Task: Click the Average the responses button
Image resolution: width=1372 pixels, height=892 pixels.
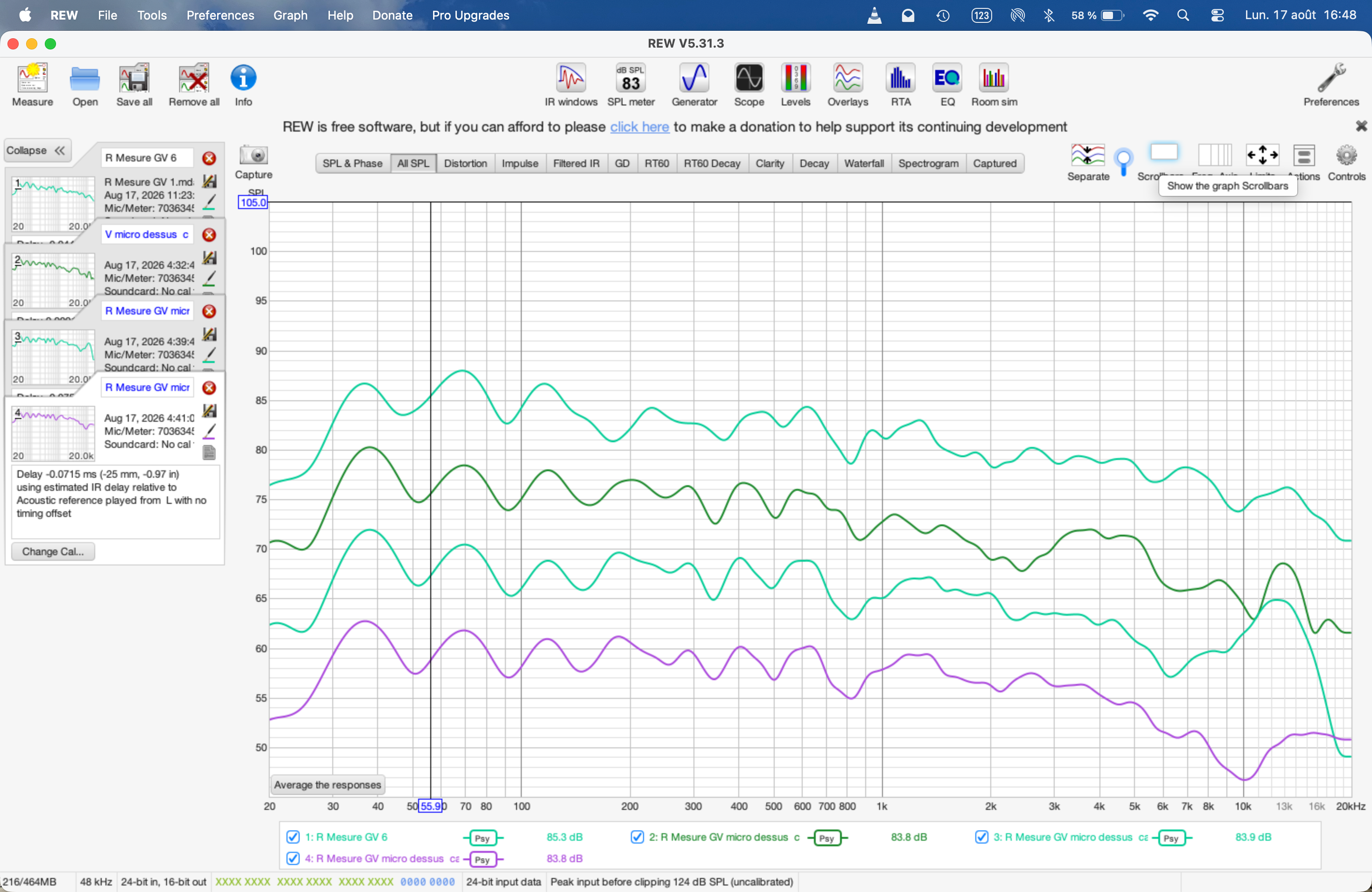Action: (x=328, y=785)
